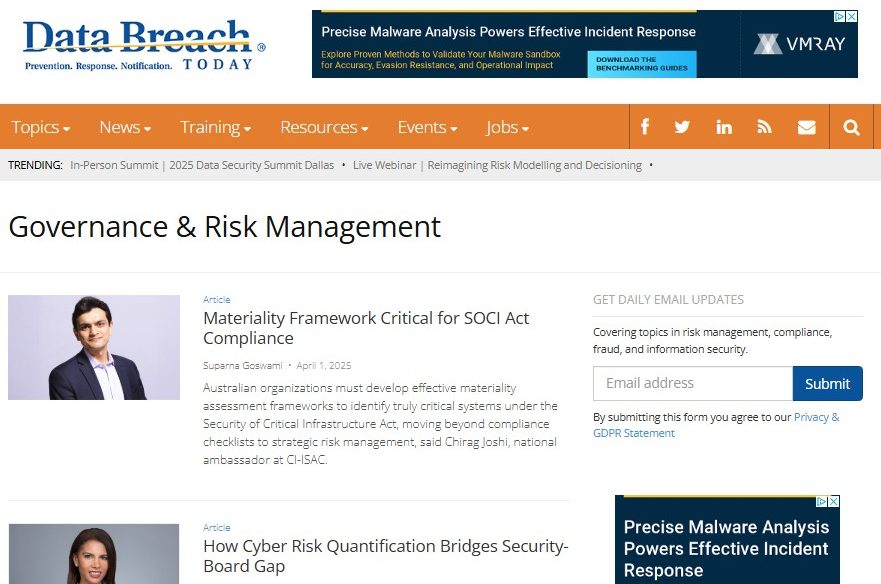
Task: Visit the LinkedIn icon link
Action: pos(724,127)
